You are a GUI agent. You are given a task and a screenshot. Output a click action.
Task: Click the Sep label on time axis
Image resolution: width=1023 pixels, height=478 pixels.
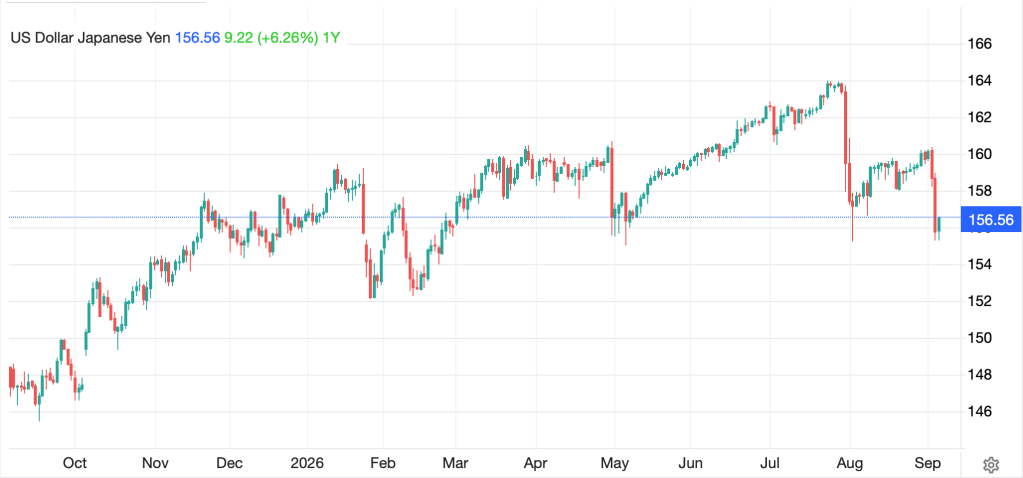[929, 464]
